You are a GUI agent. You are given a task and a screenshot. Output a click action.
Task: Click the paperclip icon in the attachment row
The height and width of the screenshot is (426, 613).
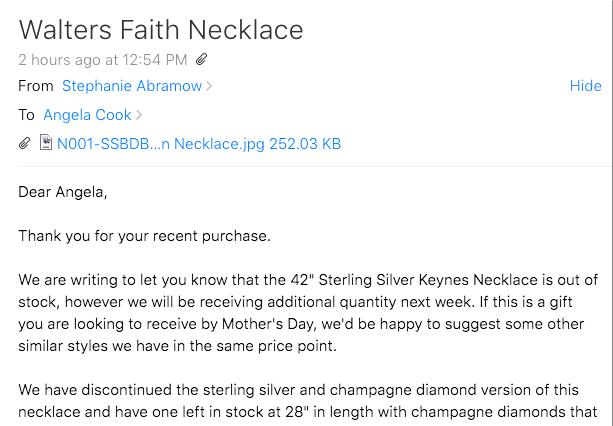click(x=24, y=143)
